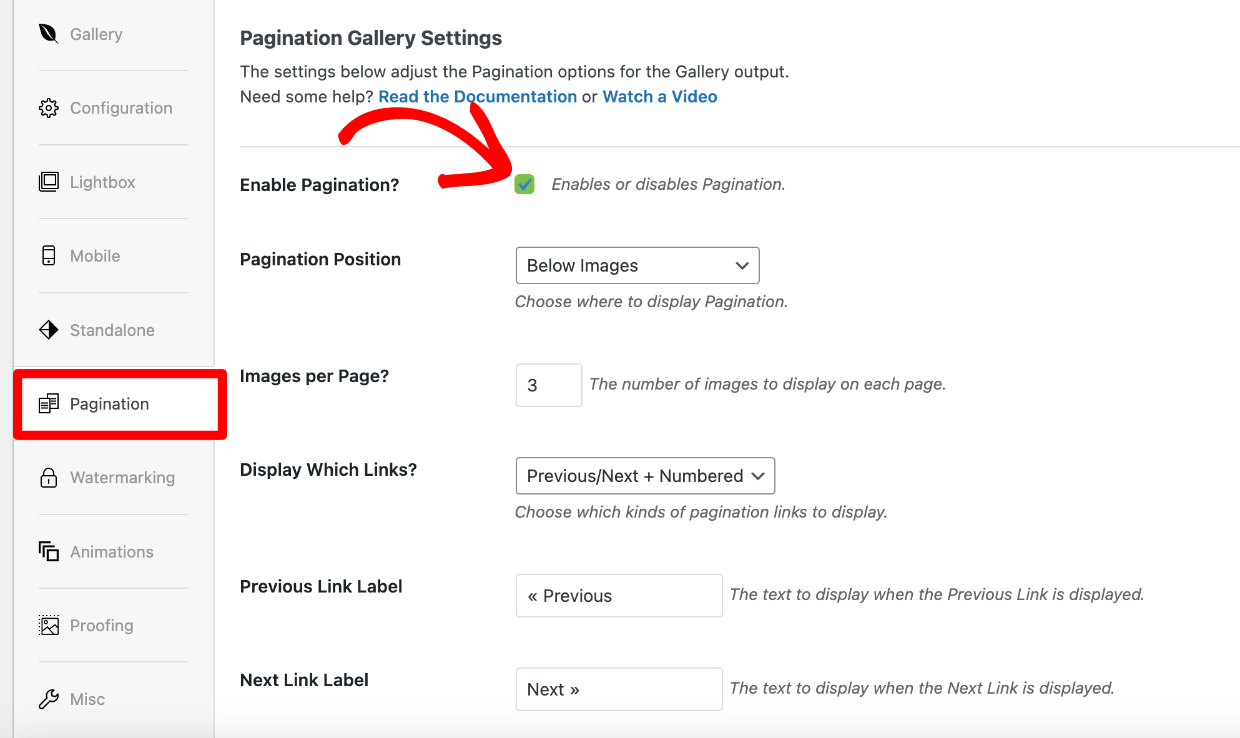Expand the Display Which Links dropdown
This screenshot has width=1240, height=738.
coord(644,475)
